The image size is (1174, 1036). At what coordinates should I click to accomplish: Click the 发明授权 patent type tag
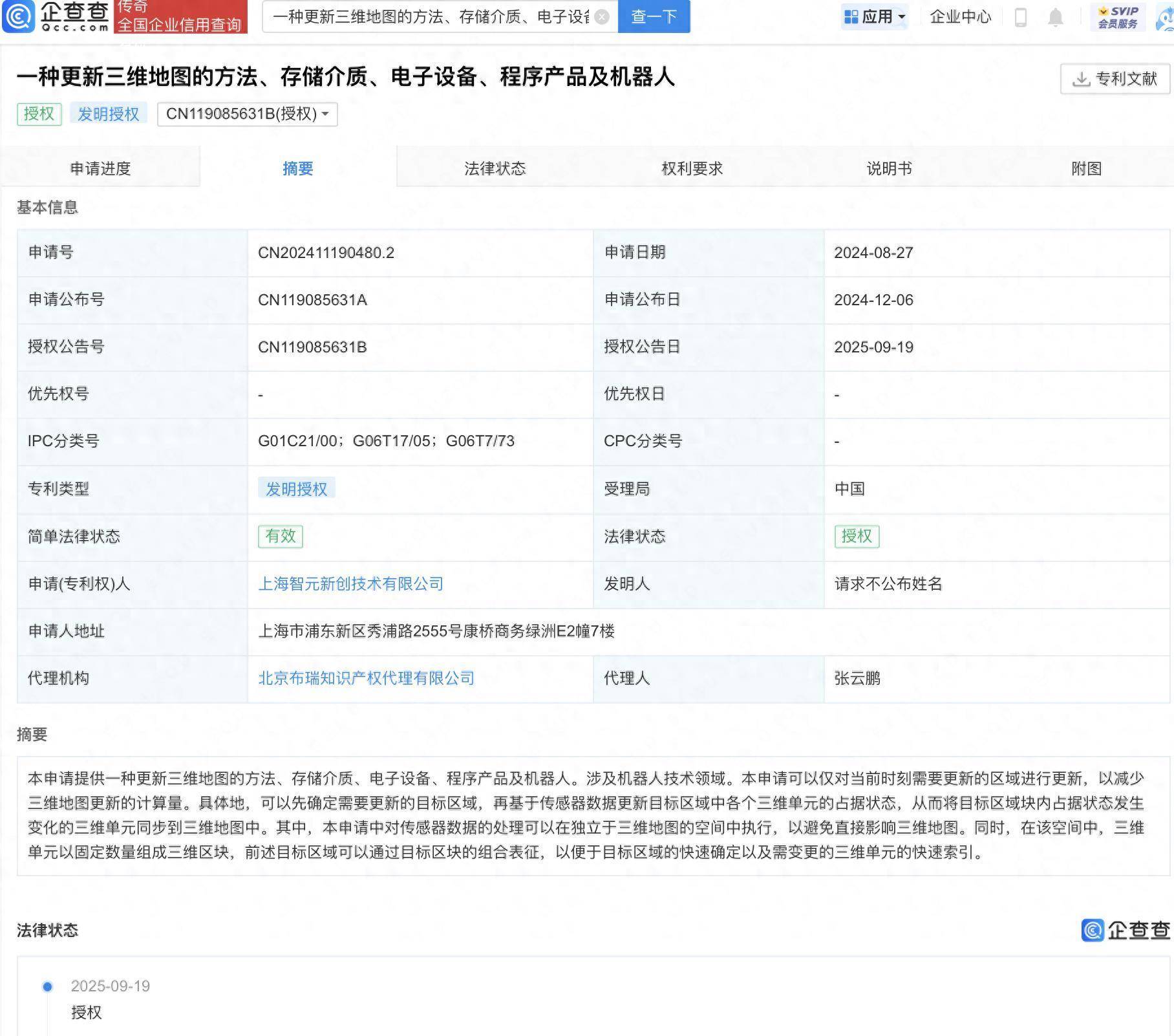tap(297, 488)
